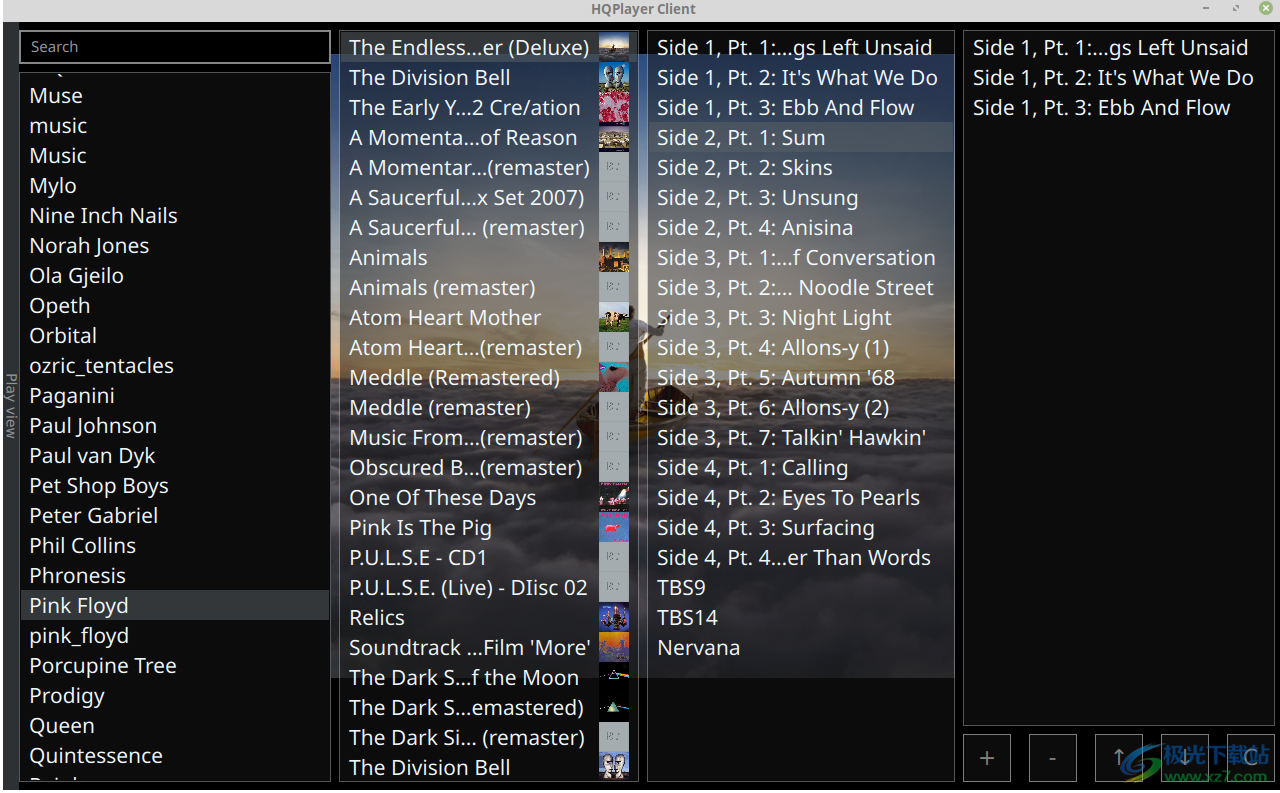
Task: Select track Side 3, Pt. 3: Night Light
Action: [801, 318]
